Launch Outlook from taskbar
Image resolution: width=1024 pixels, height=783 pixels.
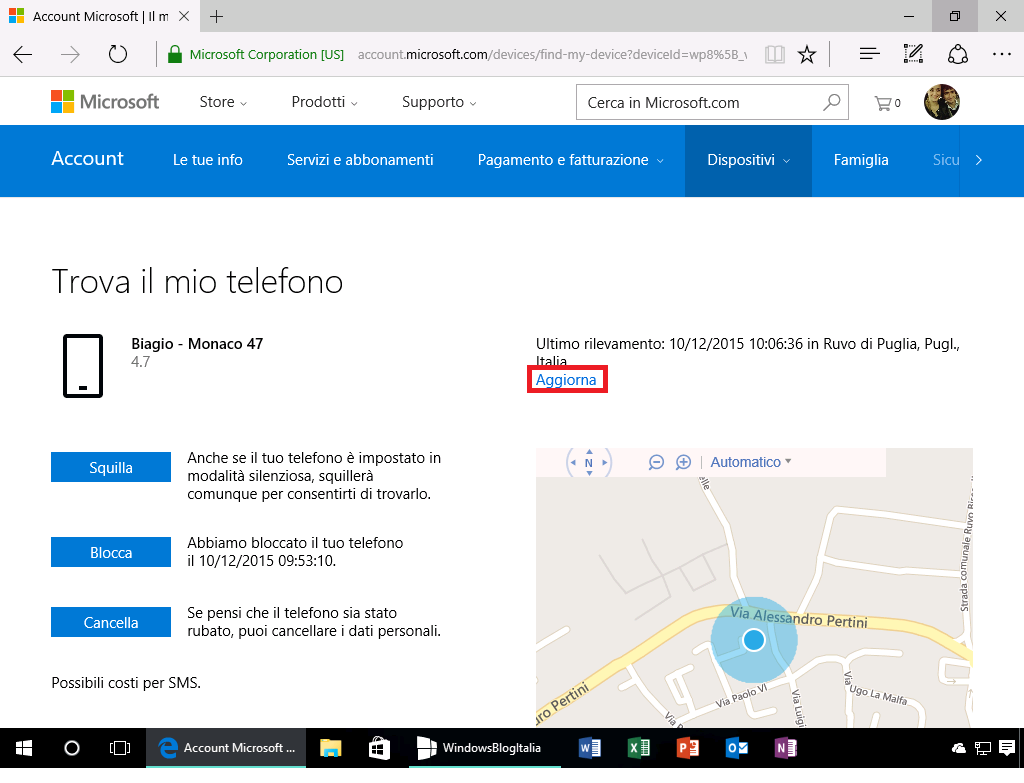(x=737, y=748)
